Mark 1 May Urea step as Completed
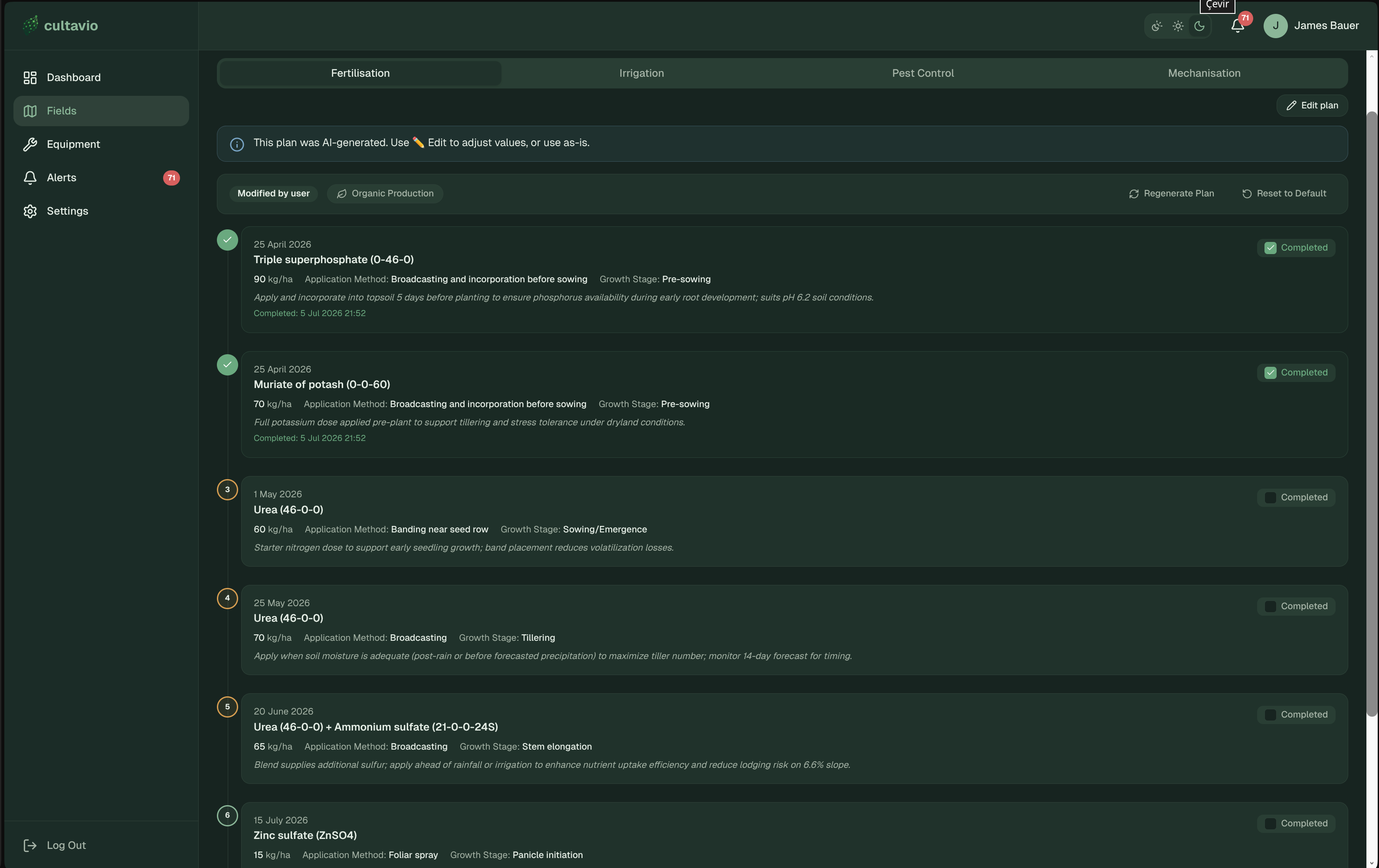The height and width of the screenshot is (868, 1379). pyautogui.click(x=1270, y=498)
